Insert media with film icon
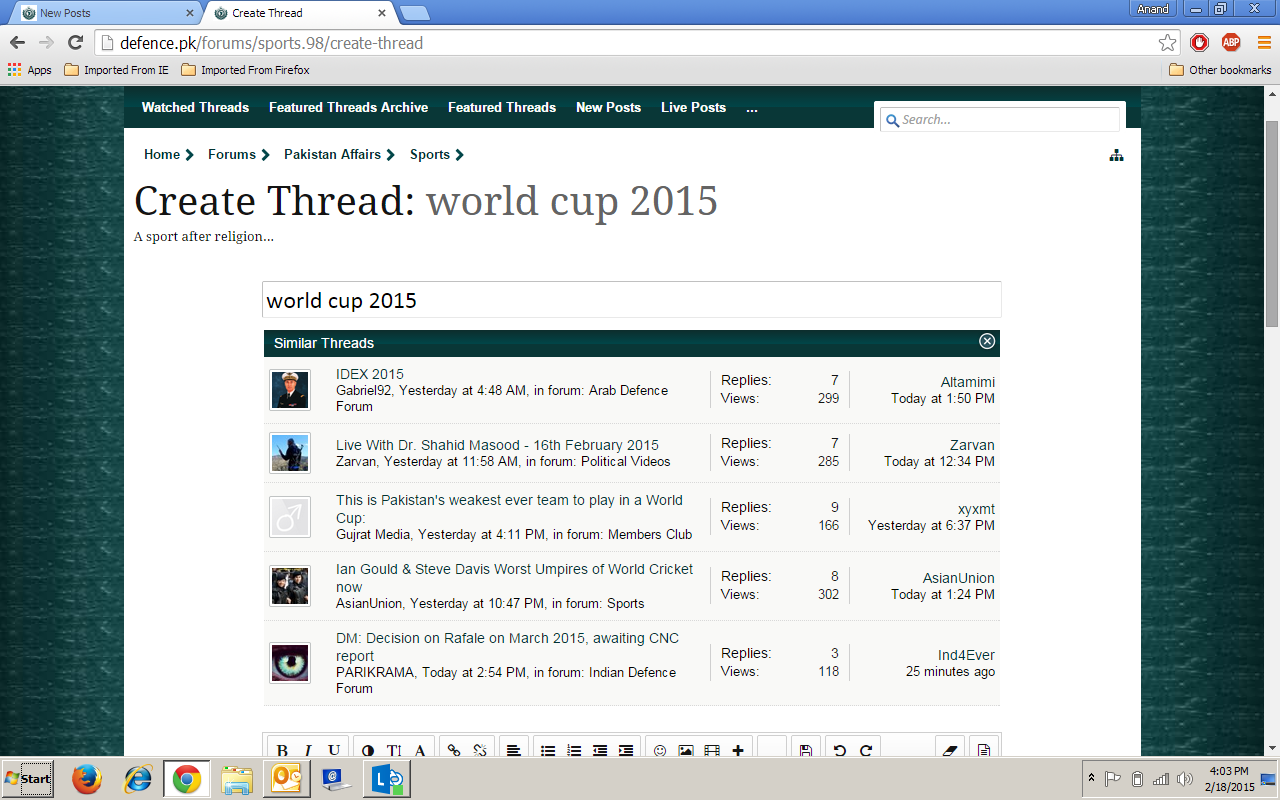 point(712,750)
